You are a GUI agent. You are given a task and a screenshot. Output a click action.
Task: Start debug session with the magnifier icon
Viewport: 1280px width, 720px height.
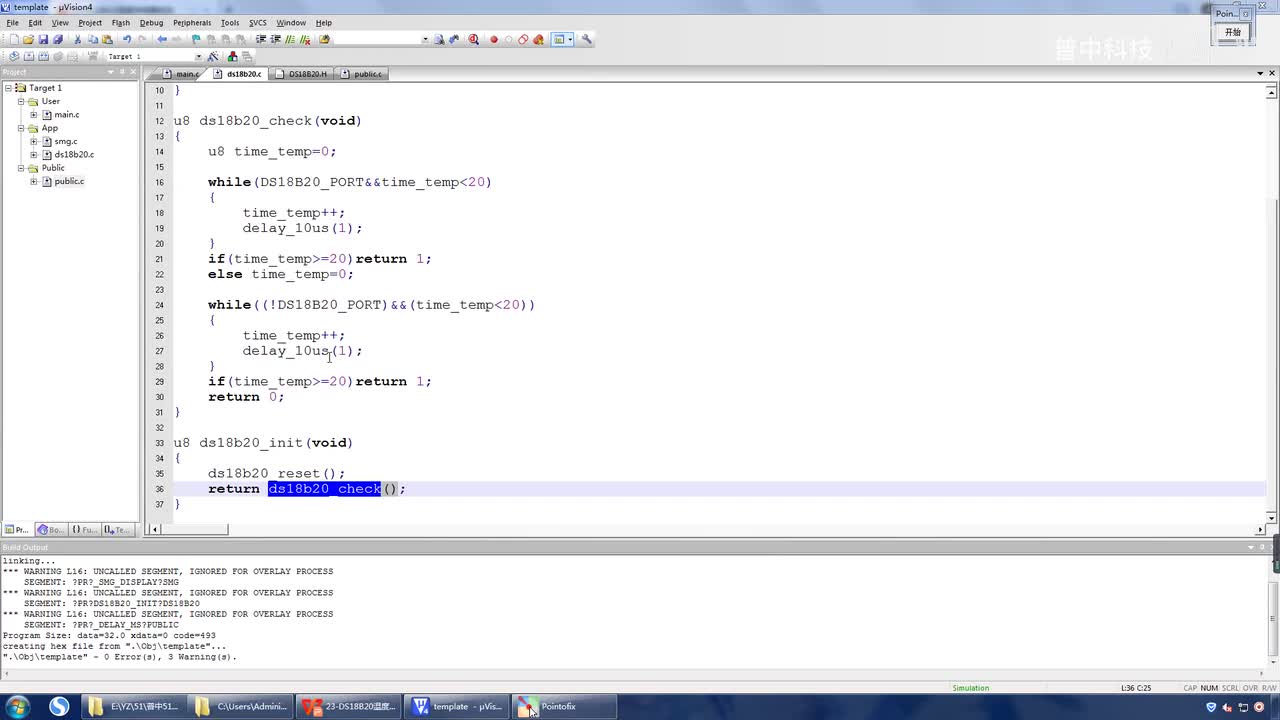pos(473,40)
